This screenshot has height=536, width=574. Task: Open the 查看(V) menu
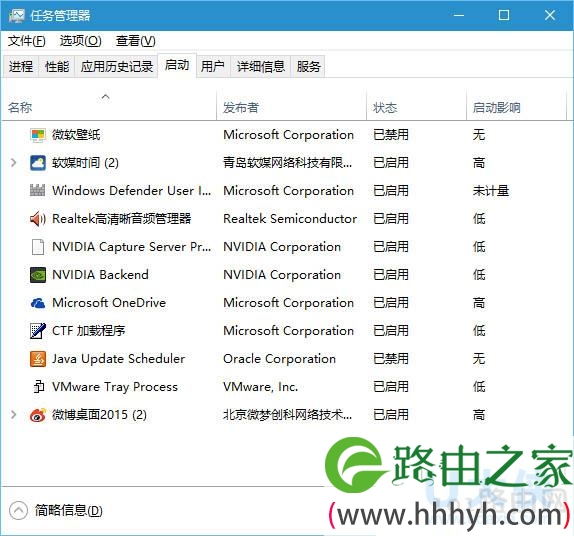point(135,41)
